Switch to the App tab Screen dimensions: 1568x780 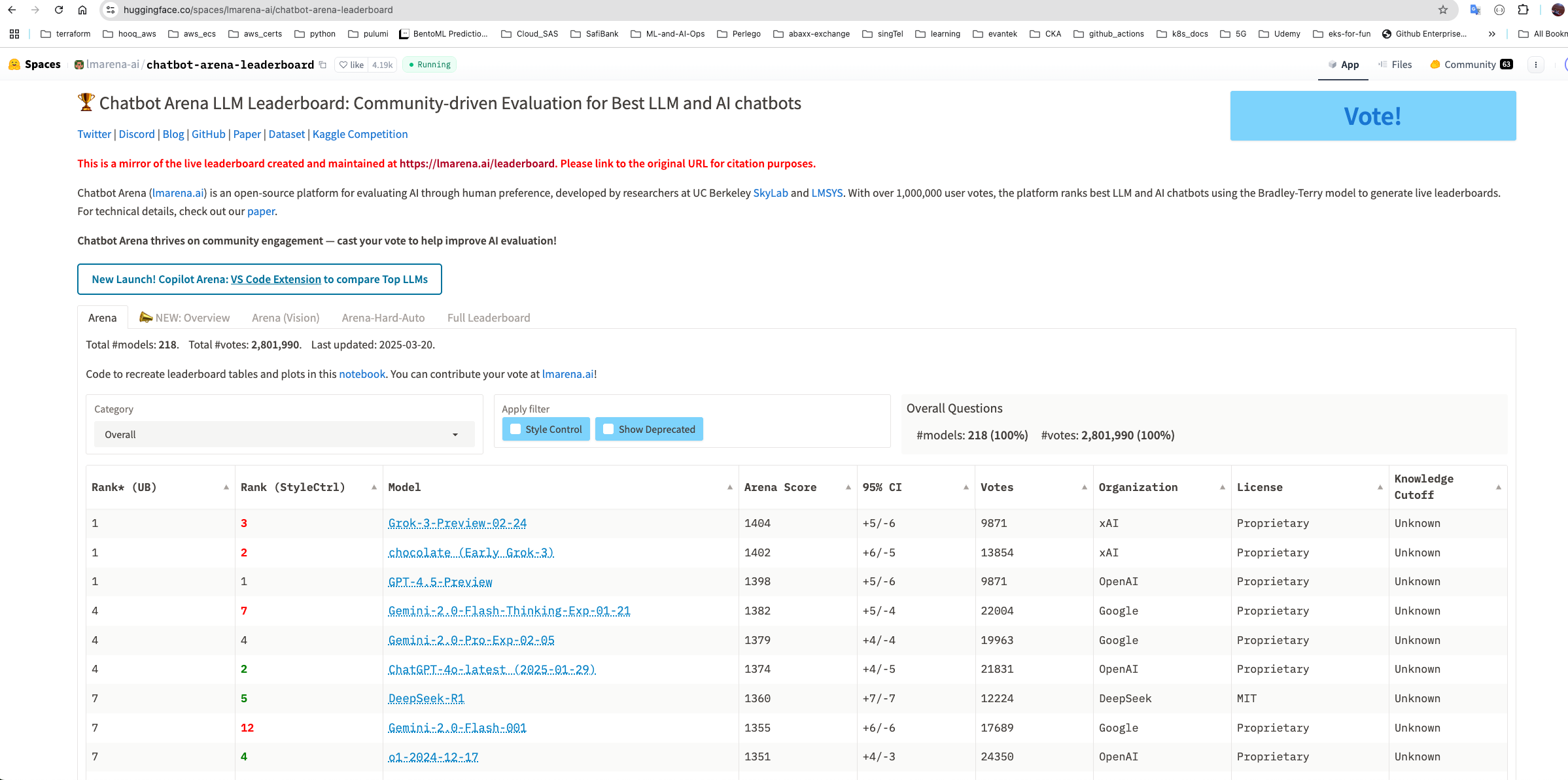pyautogui.click(x=1343, y=65)
